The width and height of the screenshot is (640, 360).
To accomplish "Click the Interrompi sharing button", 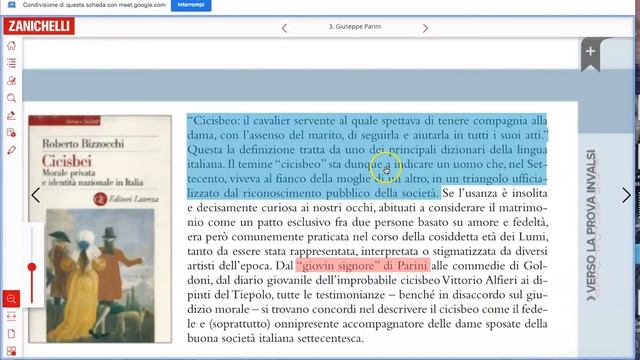I will click(x=191, y=5).
